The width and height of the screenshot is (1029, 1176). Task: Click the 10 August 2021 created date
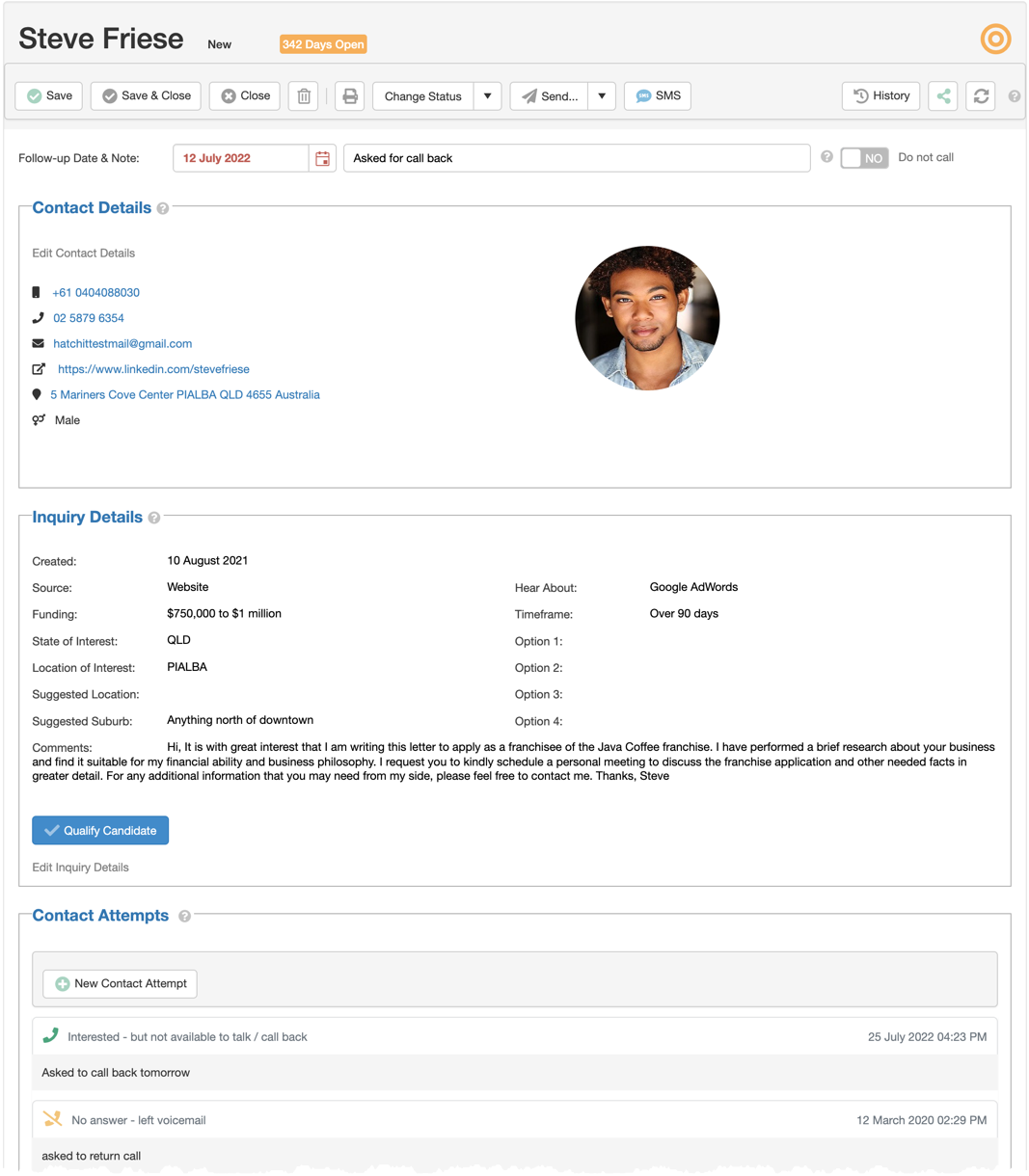click(x=207, y=560)
